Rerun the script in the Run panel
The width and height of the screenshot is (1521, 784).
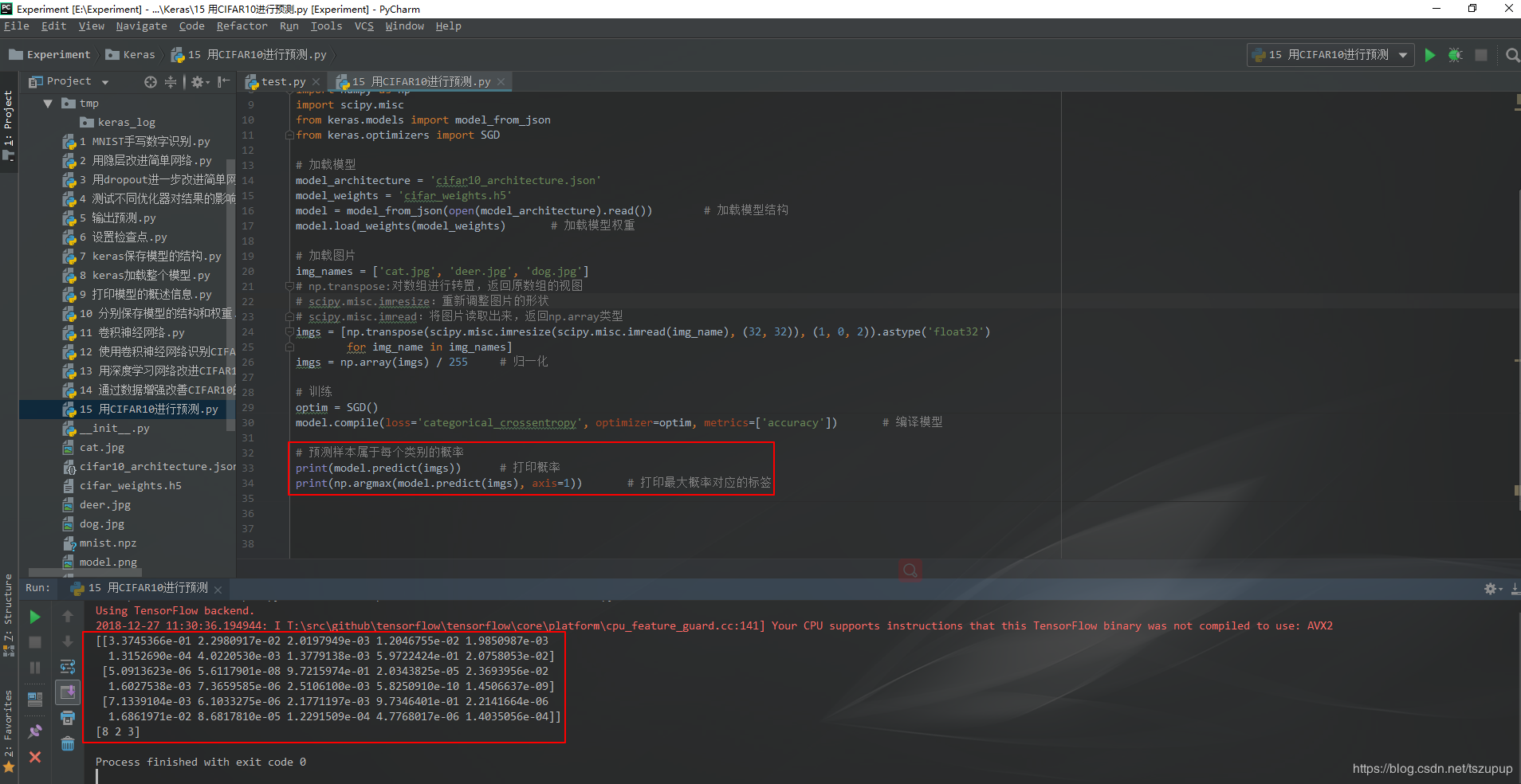pyautogui.click(x=35, y=617)
